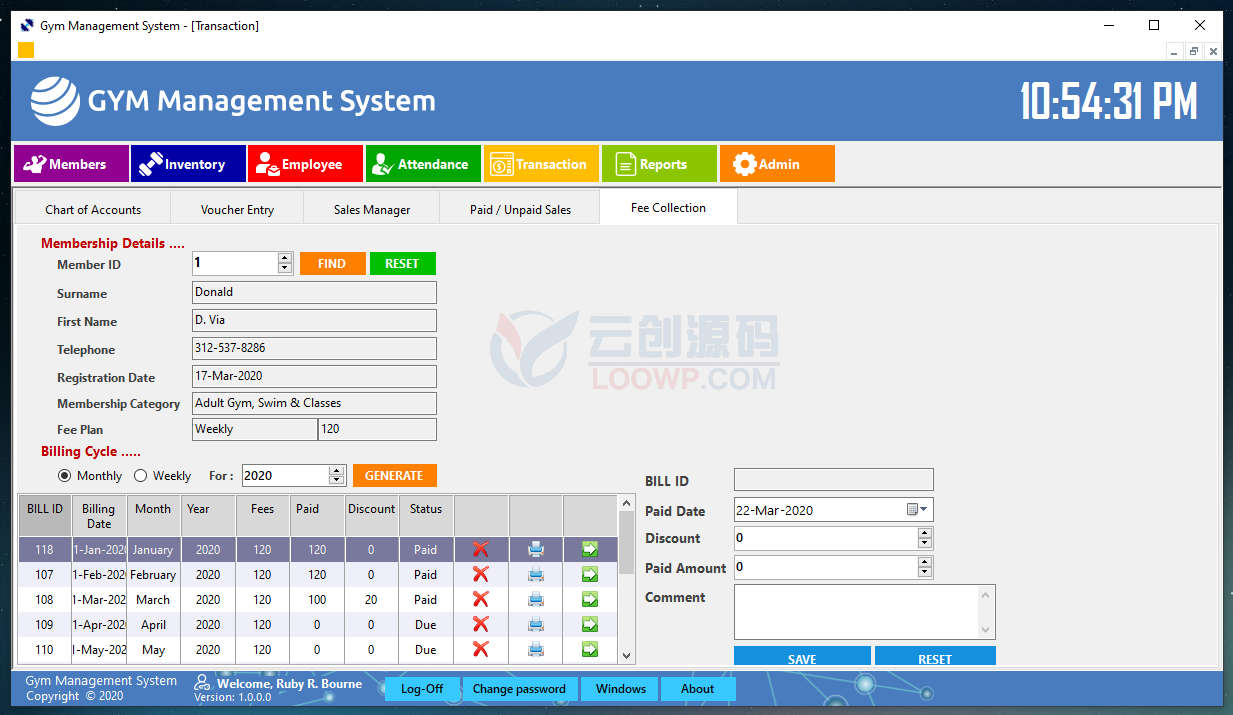The height and width of the screenshot is (715, 1233).
Task: Switch to Voucher Entry tab
Action: point(237,209)
